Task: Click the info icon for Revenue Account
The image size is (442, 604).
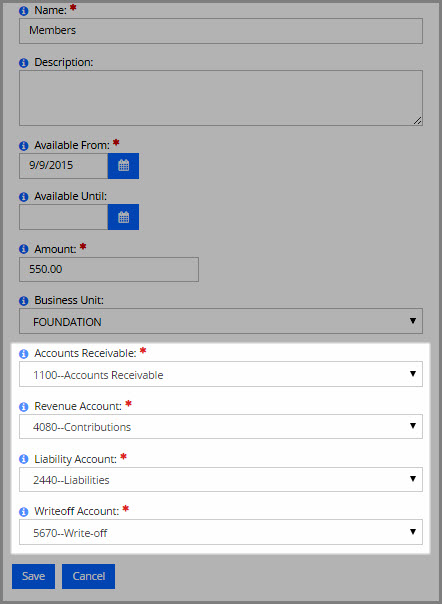Action: [x=24, y=407]
